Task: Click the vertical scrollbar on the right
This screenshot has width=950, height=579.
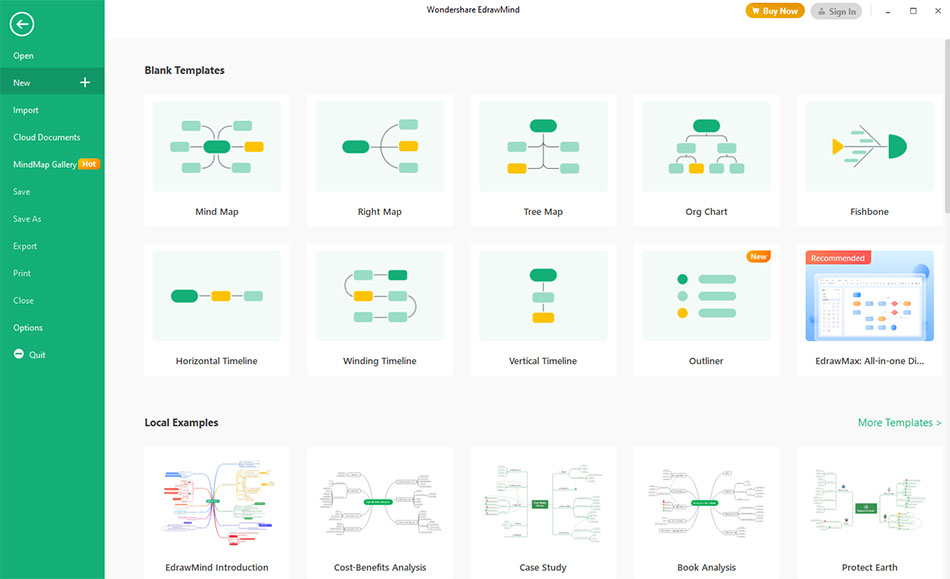Action: 947,126
